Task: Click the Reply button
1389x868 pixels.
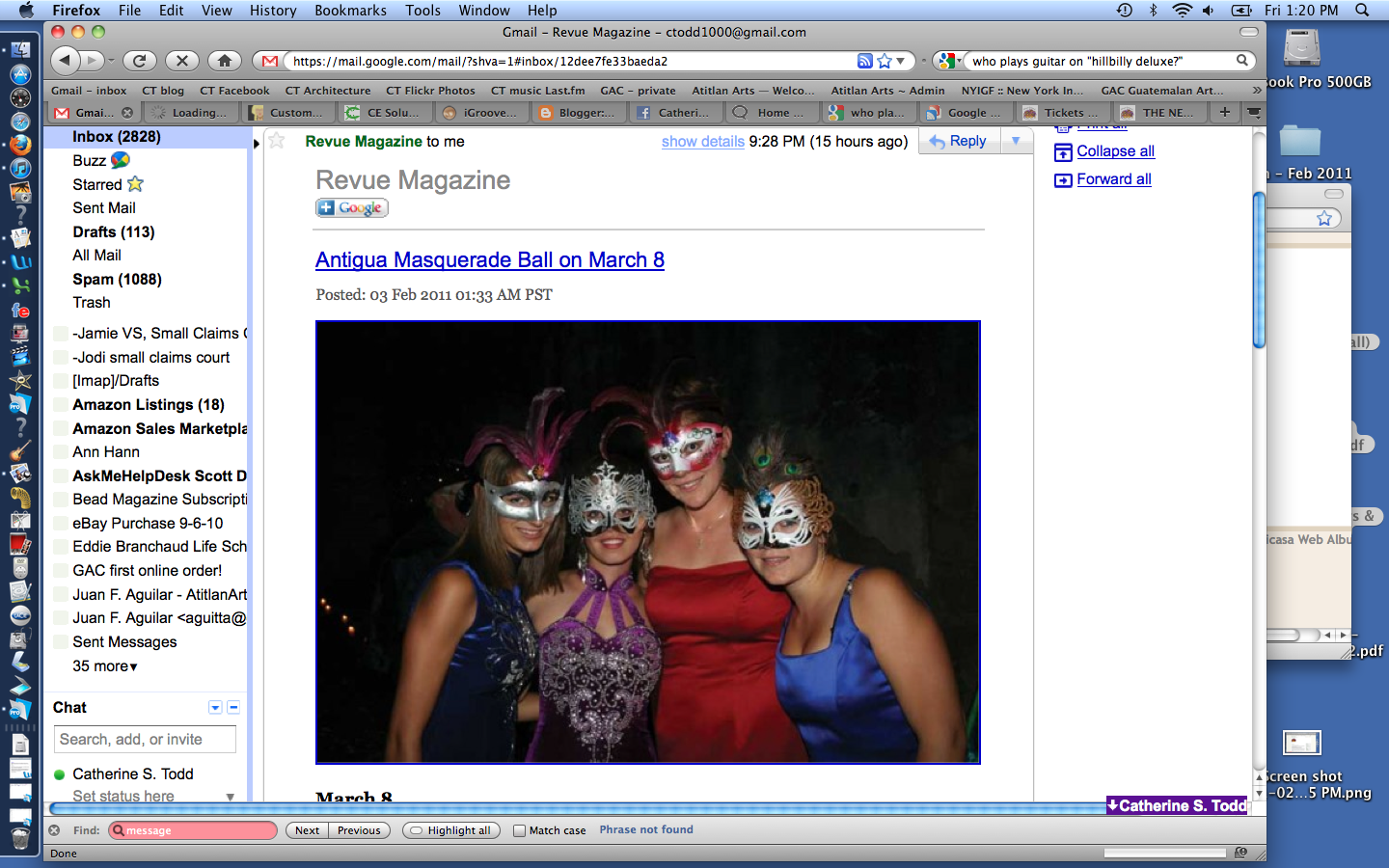Action: click(959, 141)
